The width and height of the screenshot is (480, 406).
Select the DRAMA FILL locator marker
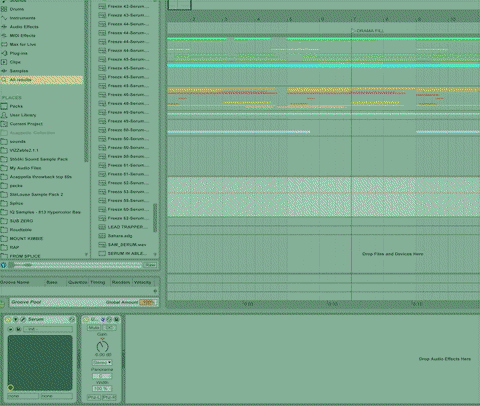[367, 31]
